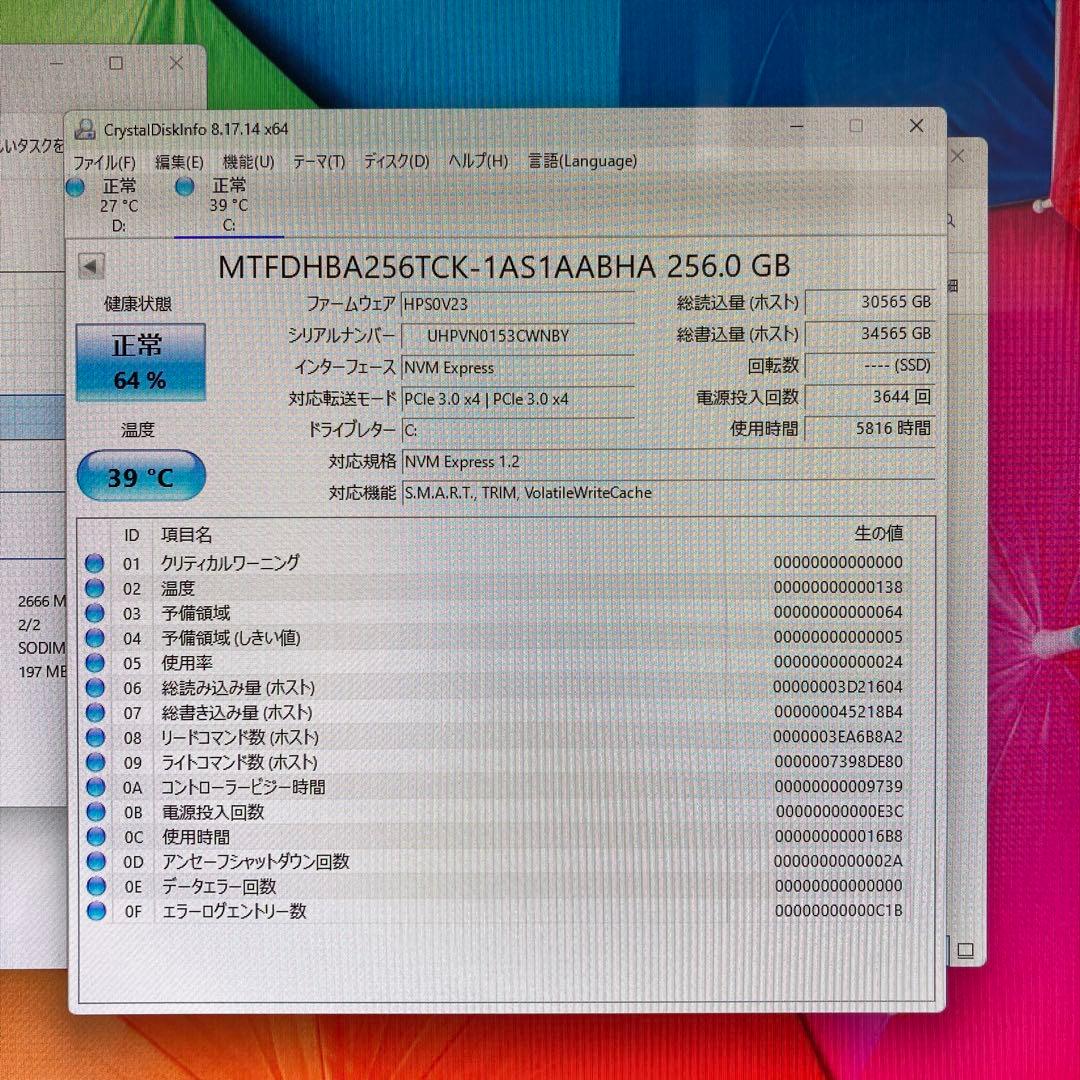Click status orb for 使用率 row
This screenshot has width=1080, height=1080.
(x=95, y=663)
